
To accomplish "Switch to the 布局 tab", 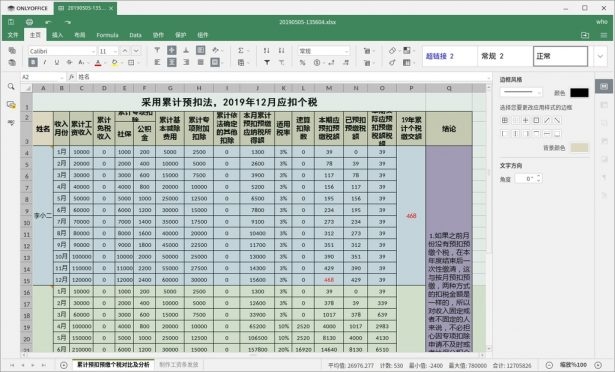I will [80, 35].
